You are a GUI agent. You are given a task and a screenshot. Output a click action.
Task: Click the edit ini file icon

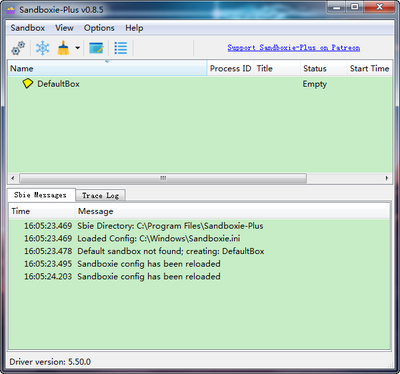coord(96,48)
